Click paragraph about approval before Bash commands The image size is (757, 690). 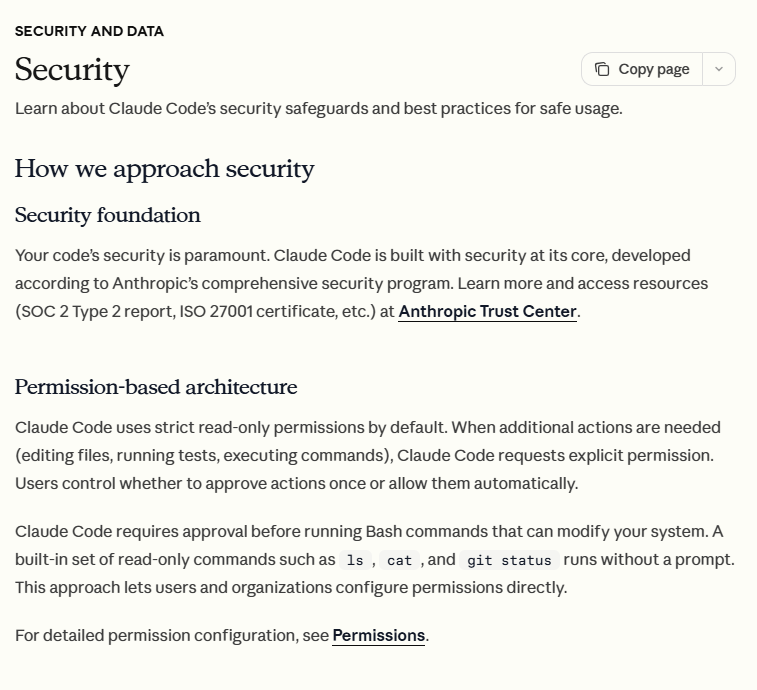(x=375, y=560)
